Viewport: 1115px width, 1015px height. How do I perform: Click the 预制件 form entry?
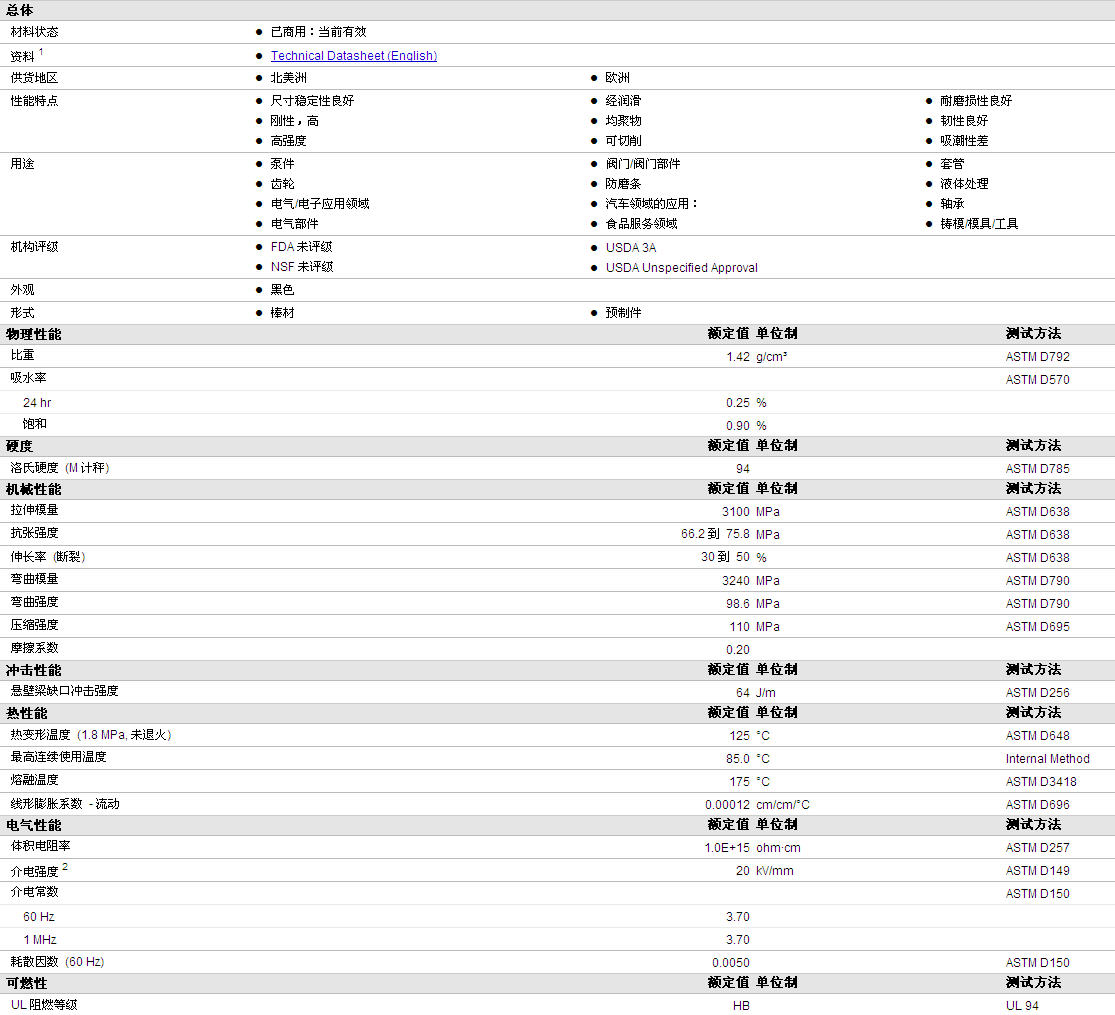[x=623, y=313]
